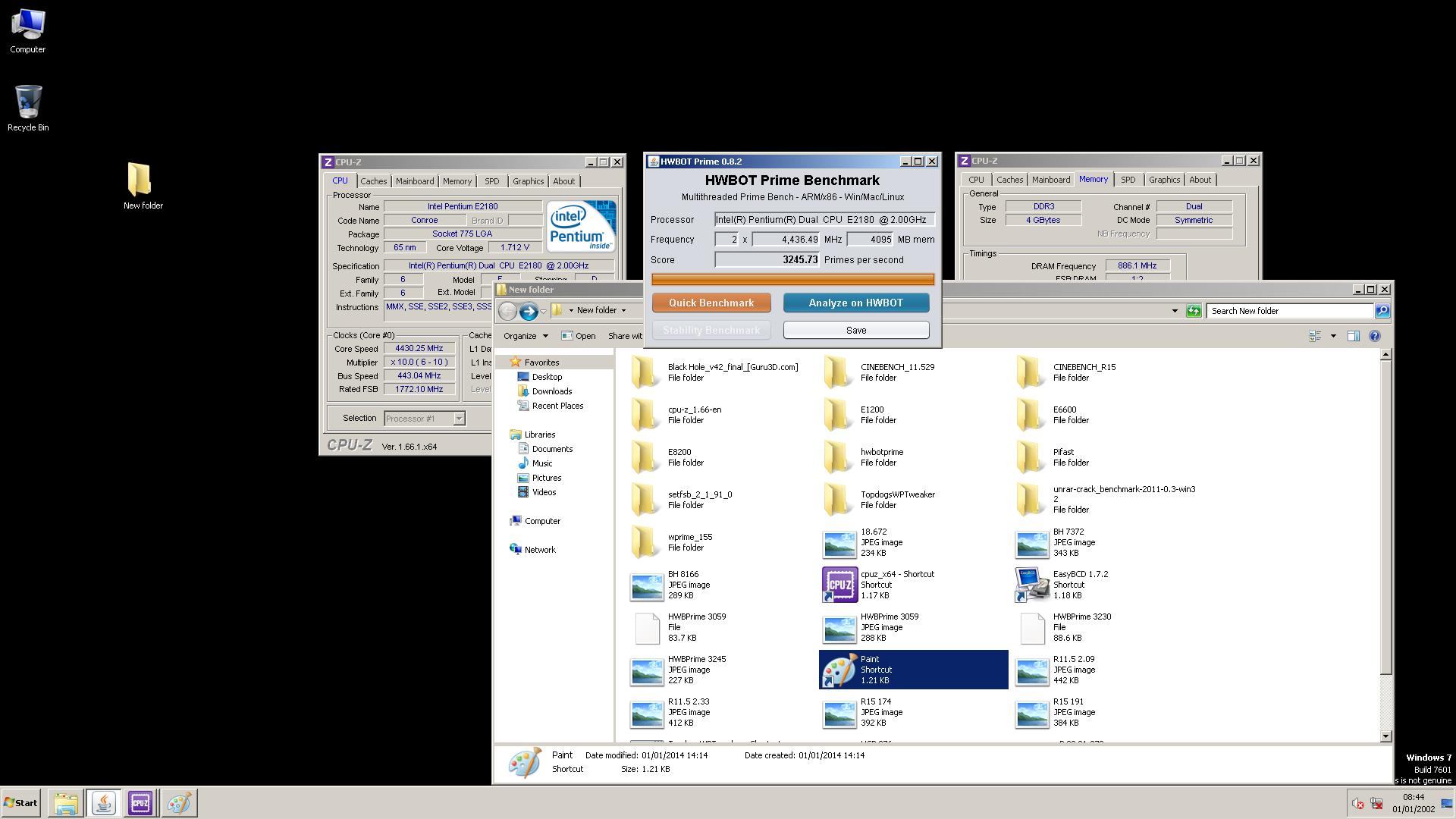Image resolution: width=1456 pixels, height=819 pixels.
Task: Click the Search New folder field
Action: 1290,311
